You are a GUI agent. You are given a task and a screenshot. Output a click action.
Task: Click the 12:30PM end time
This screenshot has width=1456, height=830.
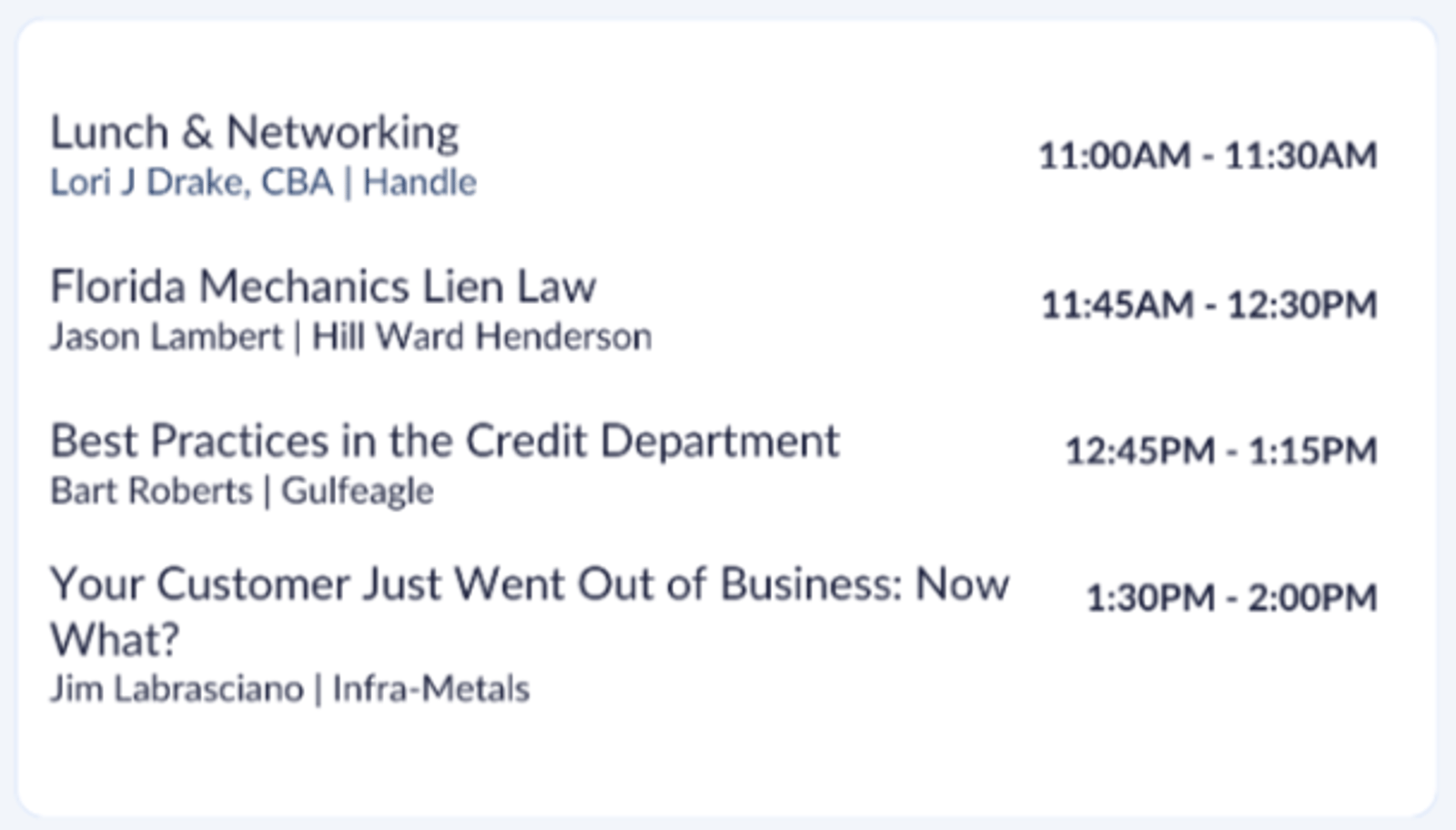click(x=1302, y=305)
